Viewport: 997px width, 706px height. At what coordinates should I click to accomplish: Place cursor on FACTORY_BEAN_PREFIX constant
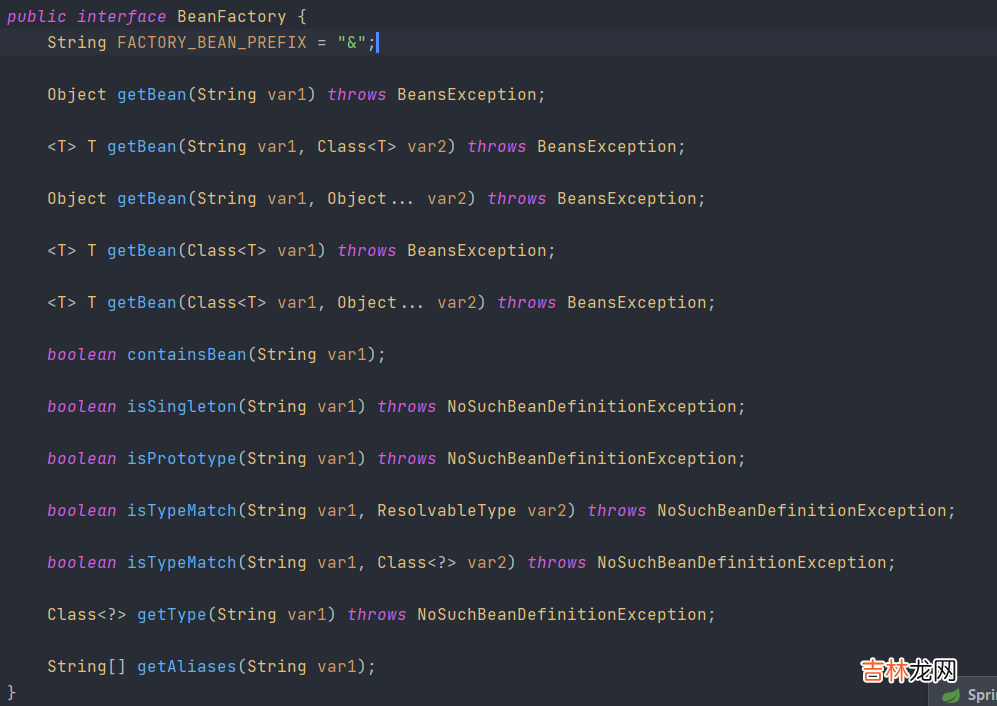(x=212, y=42)
